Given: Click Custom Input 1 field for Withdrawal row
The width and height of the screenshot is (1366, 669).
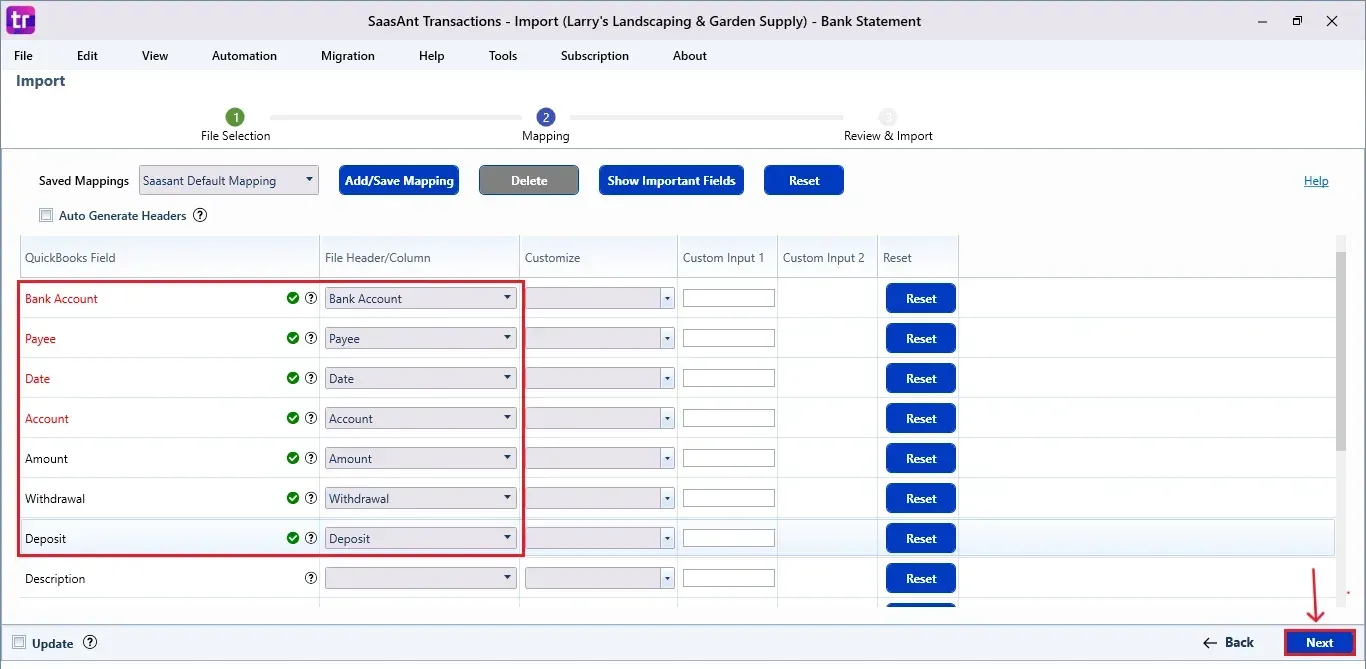Looking at the screenshot, I should pyautogui.click(x=728, y=498).
